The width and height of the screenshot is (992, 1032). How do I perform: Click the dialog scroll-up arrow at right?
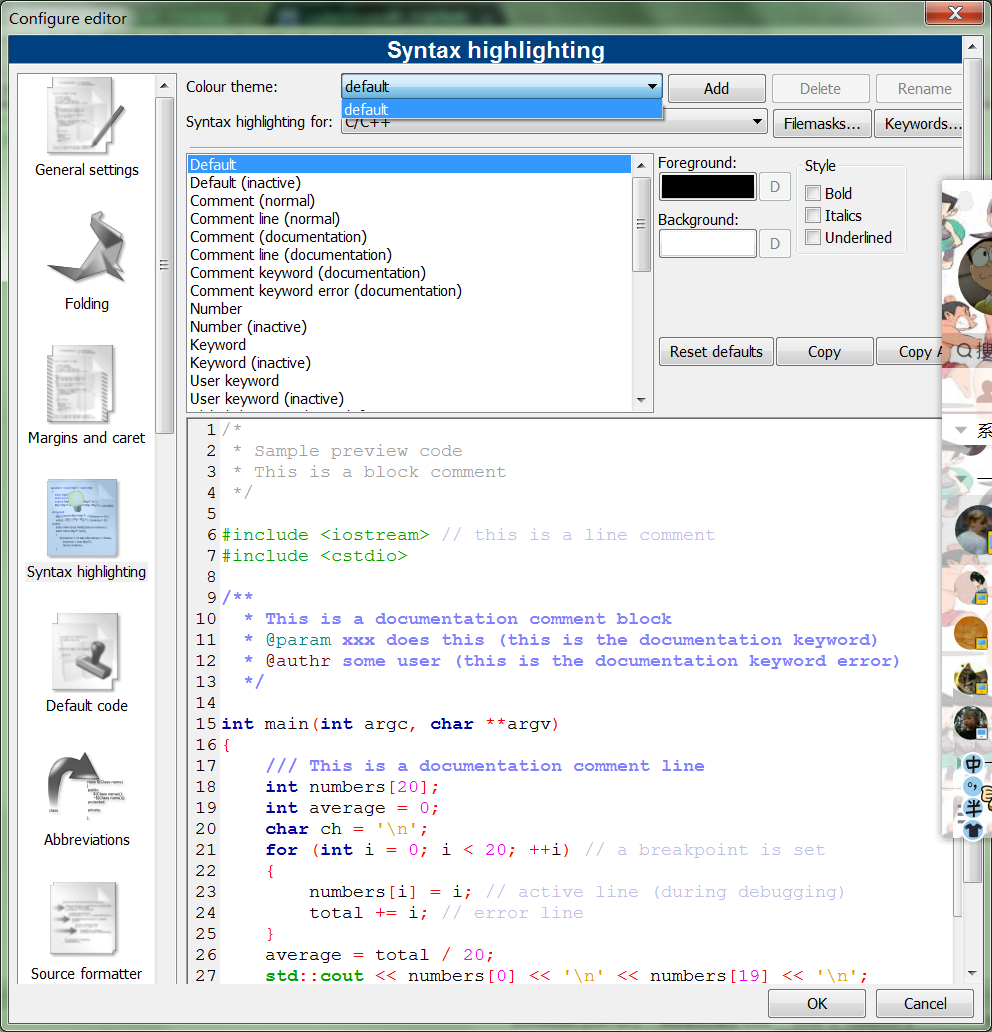(x=972, y=47)
